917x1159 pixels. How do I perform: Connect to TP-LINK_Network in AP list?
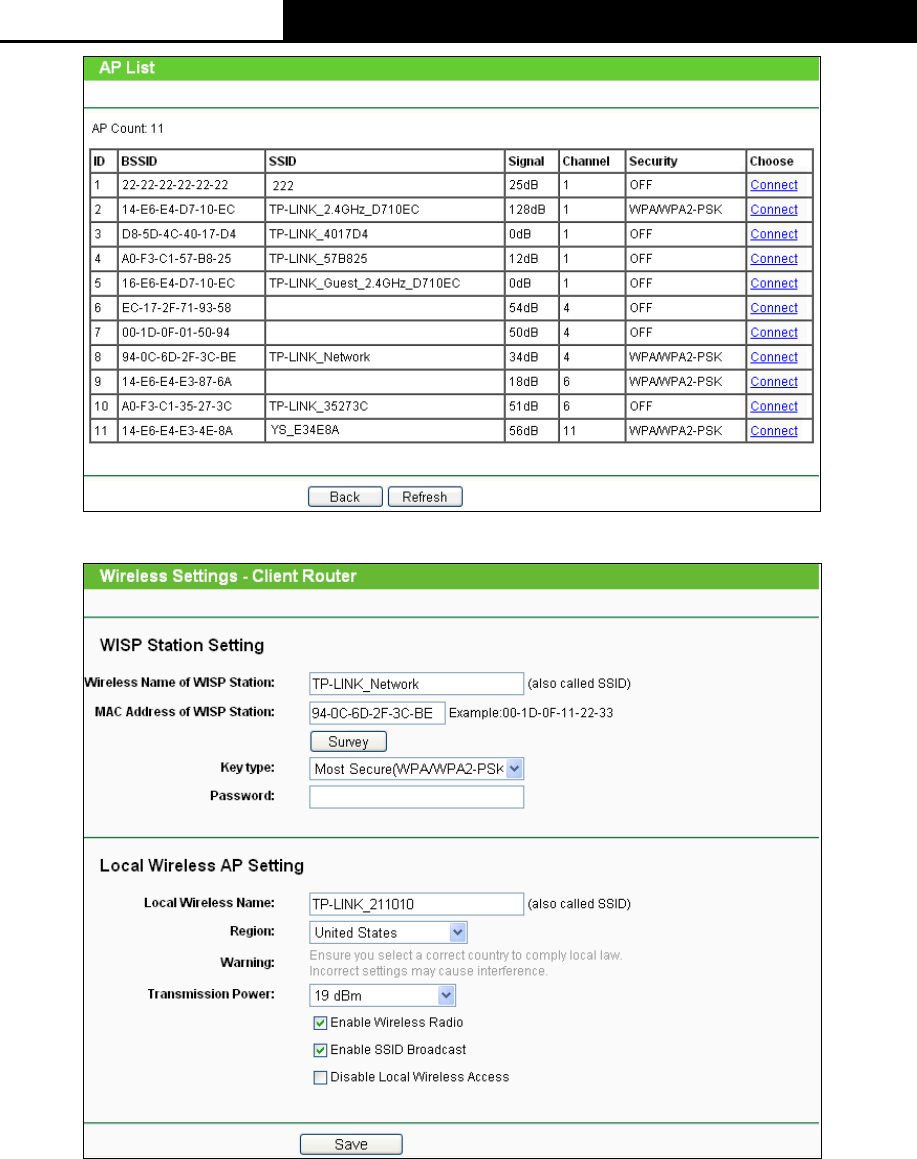(774, 357)
